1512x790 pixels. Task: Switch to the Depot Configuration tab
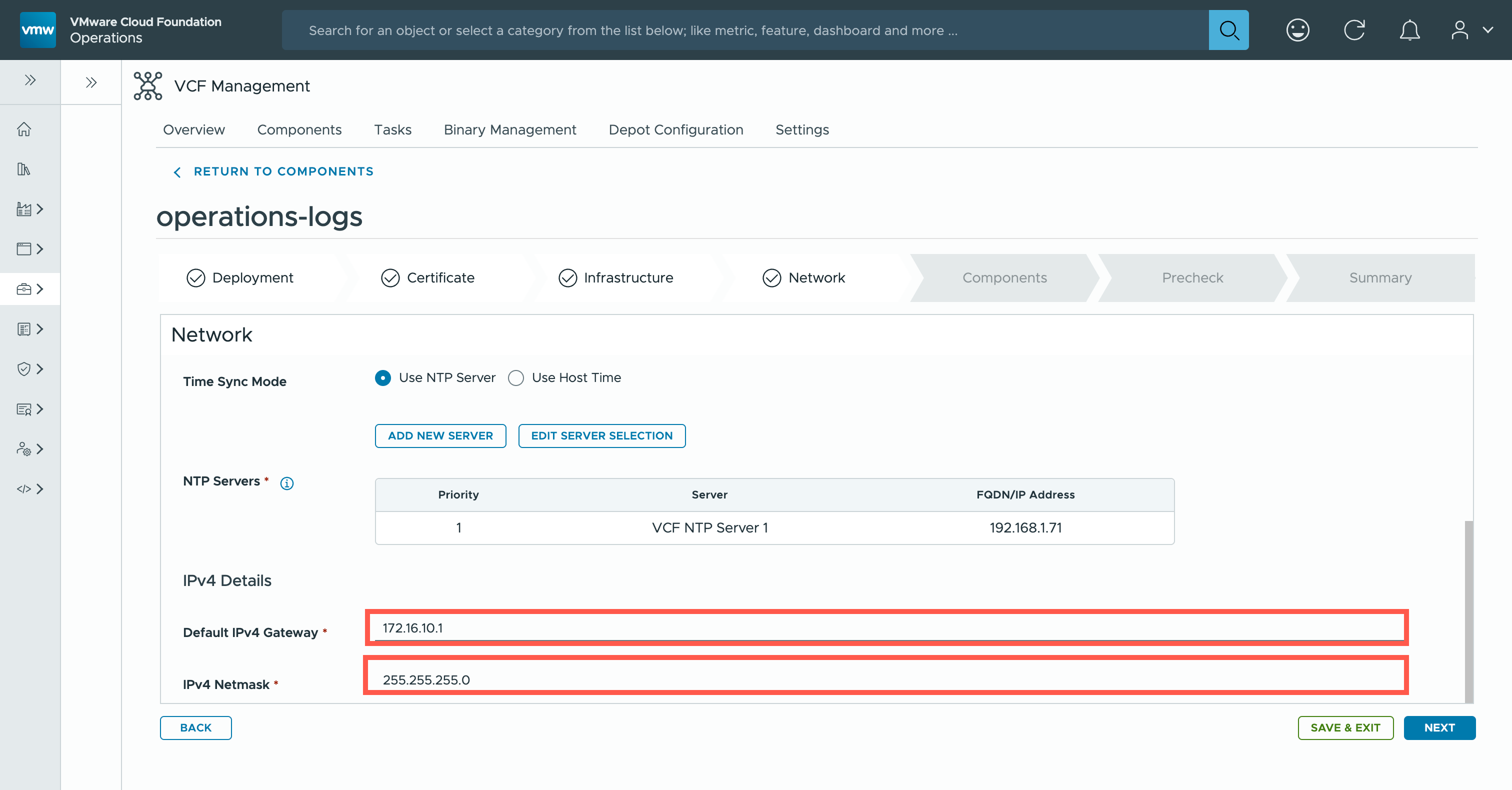click(675, 129)
